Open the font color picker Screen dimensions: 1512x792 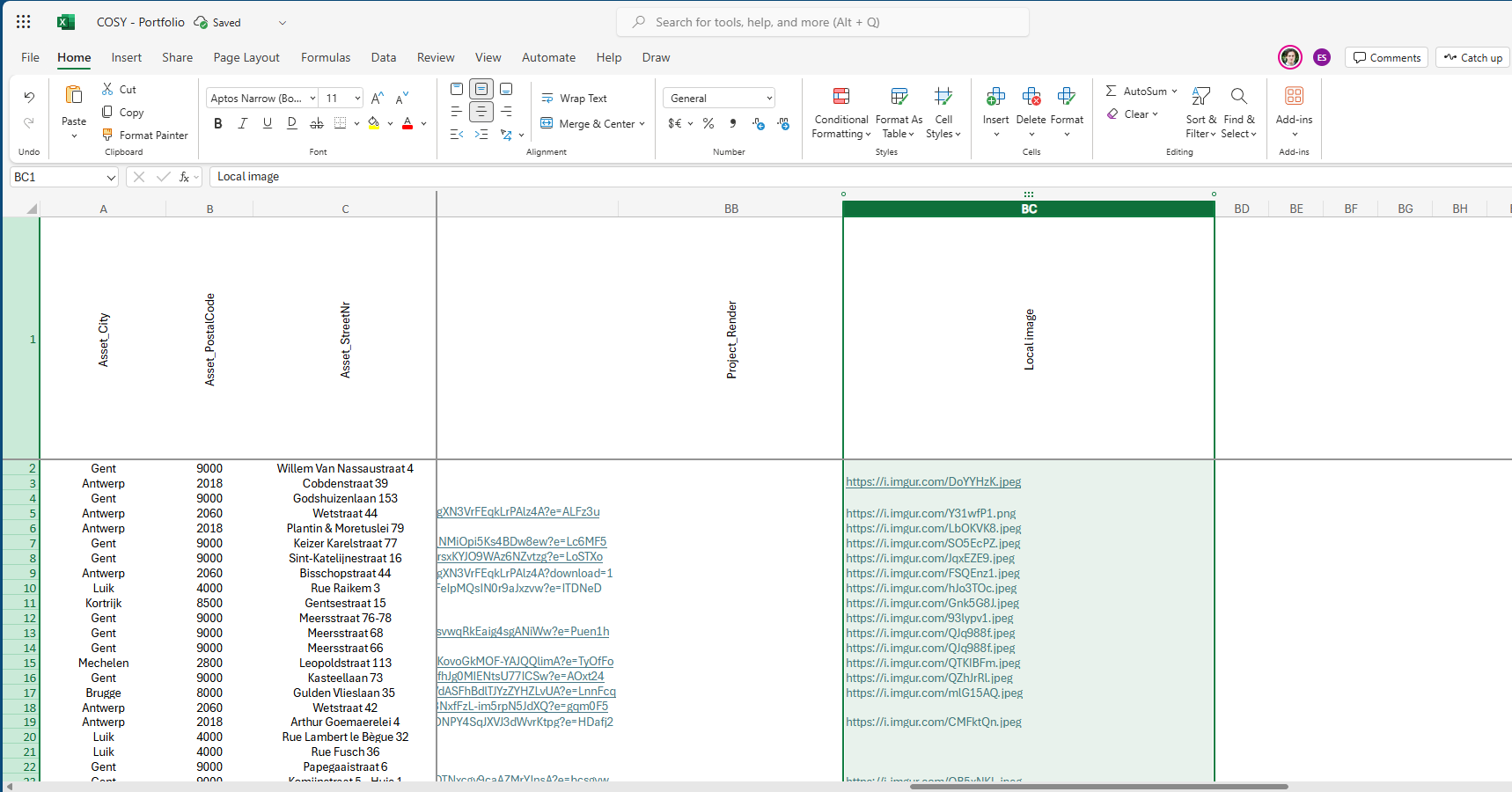[x=407, y=123]
